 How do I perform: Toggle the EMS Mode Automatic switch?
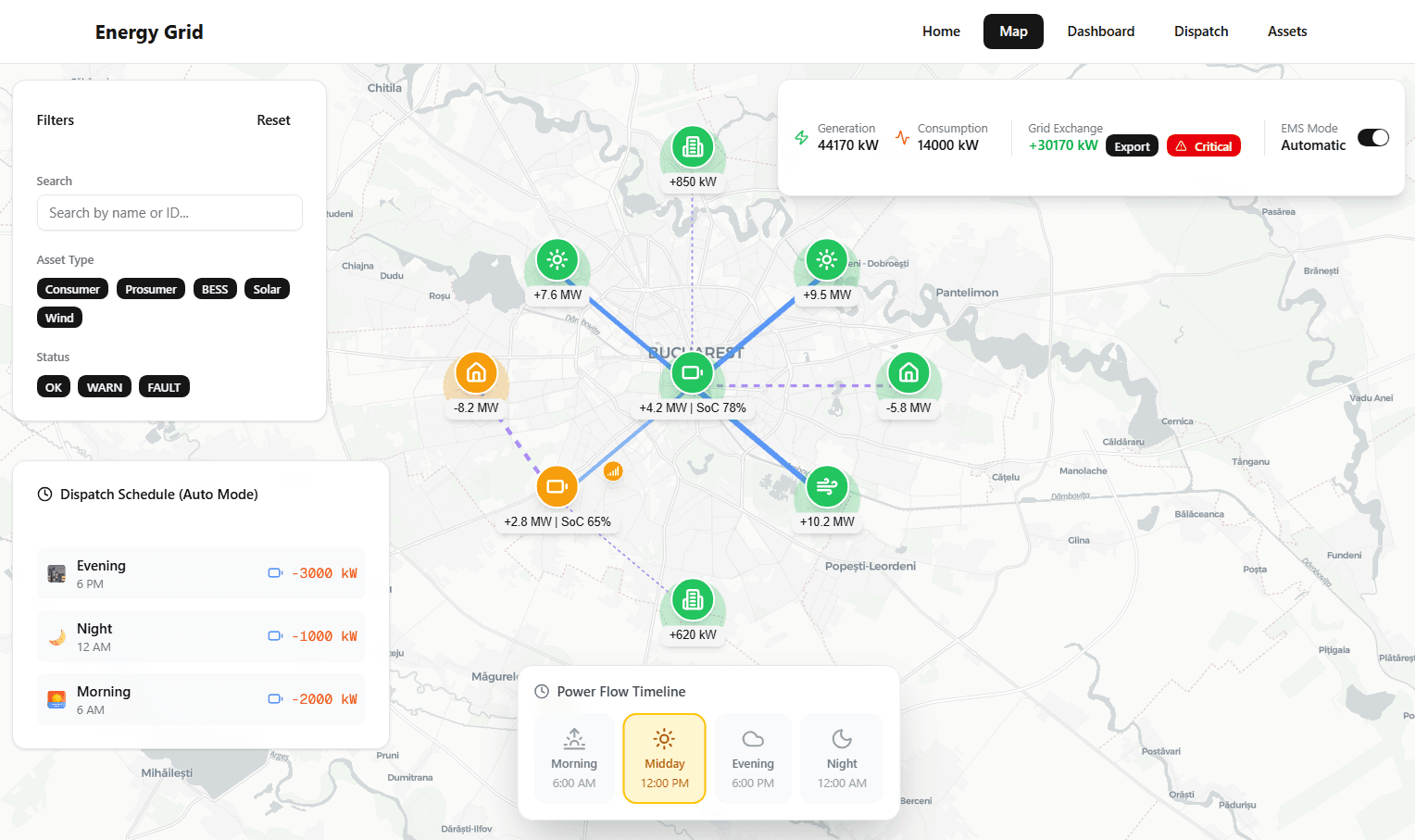coord(1372,138)
